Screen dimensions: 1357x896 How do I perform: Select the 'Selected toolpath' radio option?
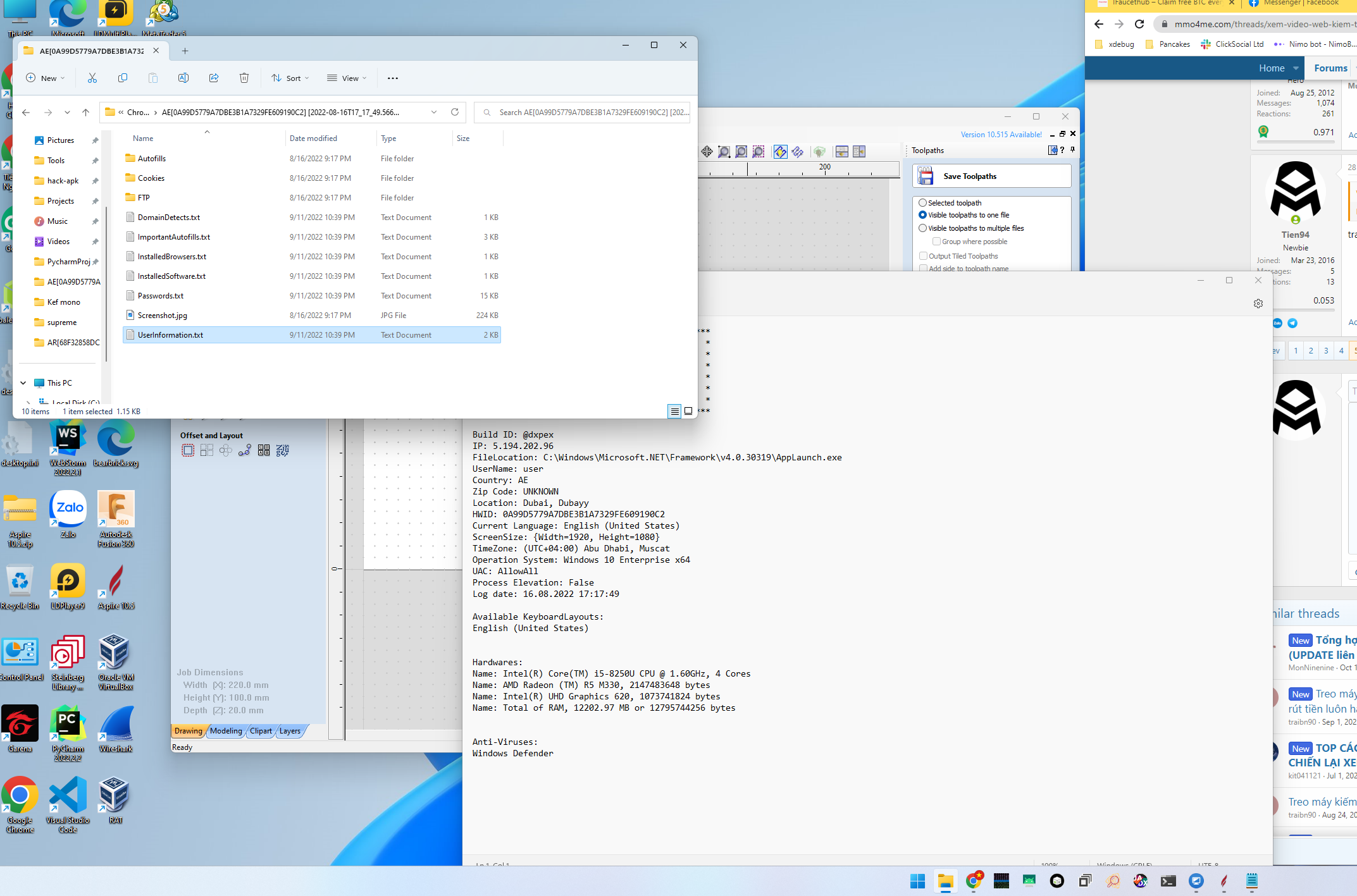923,203
